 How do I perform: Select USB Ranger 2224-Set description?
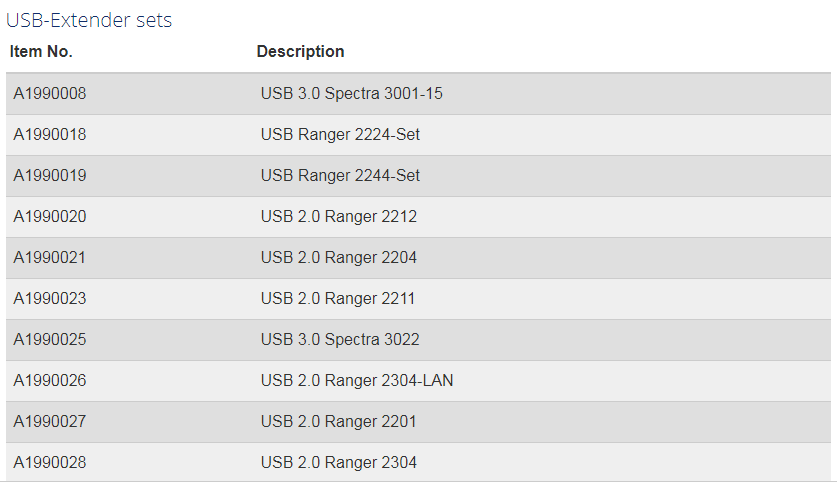[x=340, y=135]
